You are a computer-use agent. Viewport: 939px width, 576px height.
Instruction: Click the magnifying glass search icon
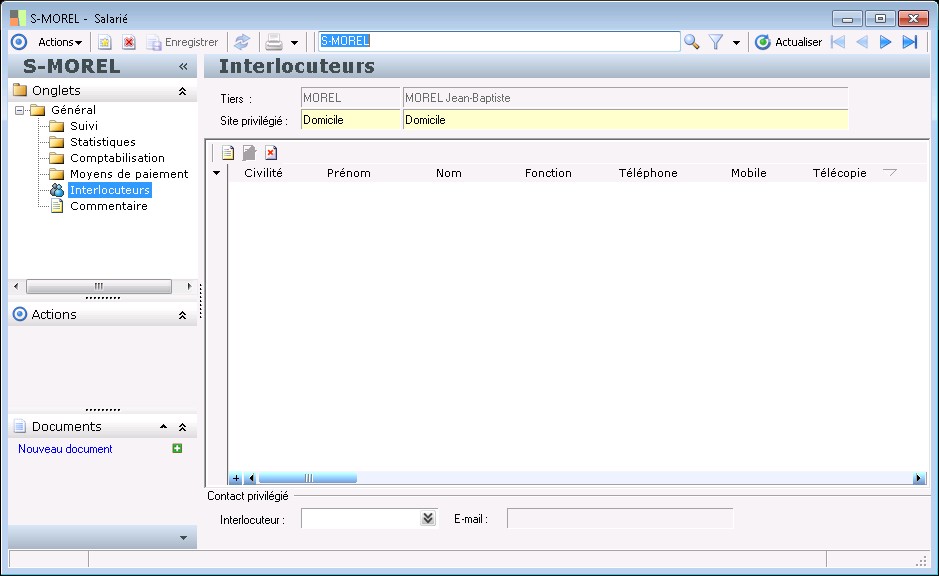click(692, 42)
